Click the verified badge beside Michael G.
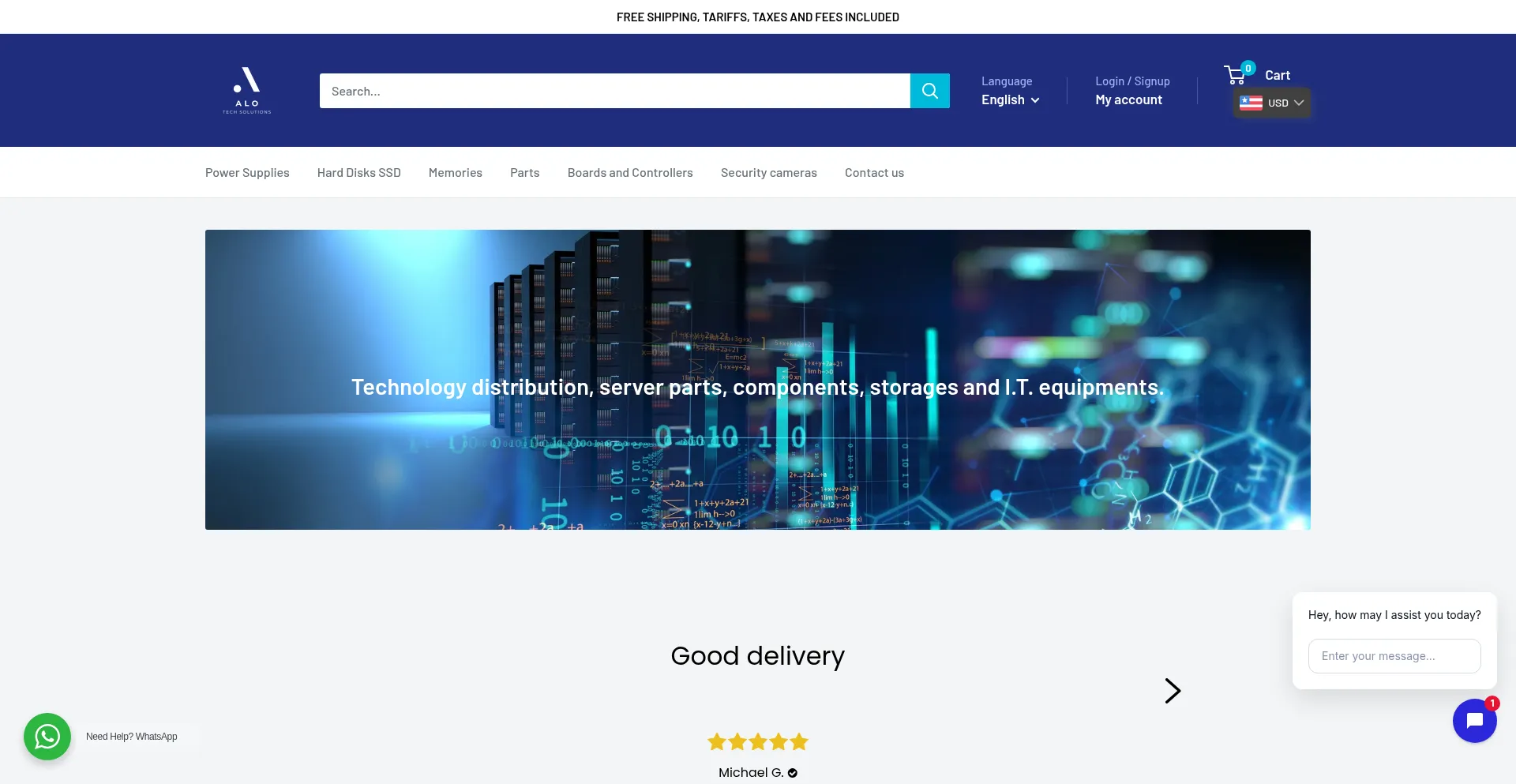 [793, 773]
